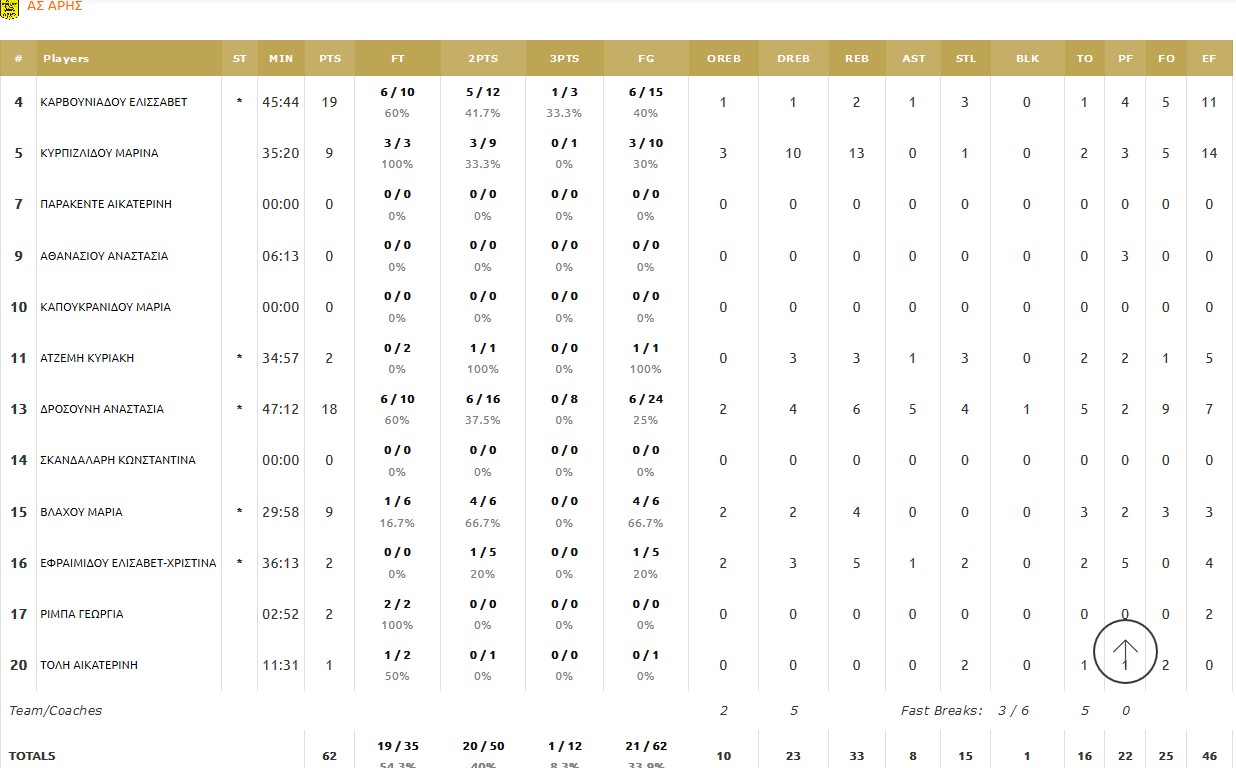
Task: Click the MIN column header
Action: click(281, 59)
